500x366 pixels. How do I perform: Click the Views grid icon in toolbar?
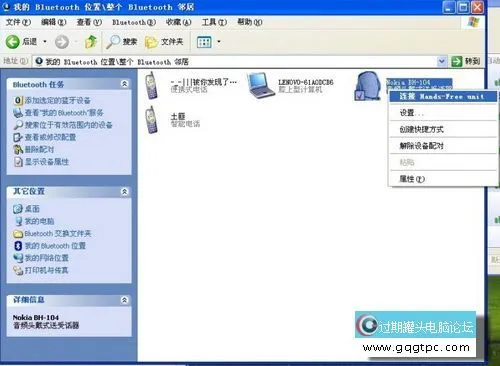point(204,42)
